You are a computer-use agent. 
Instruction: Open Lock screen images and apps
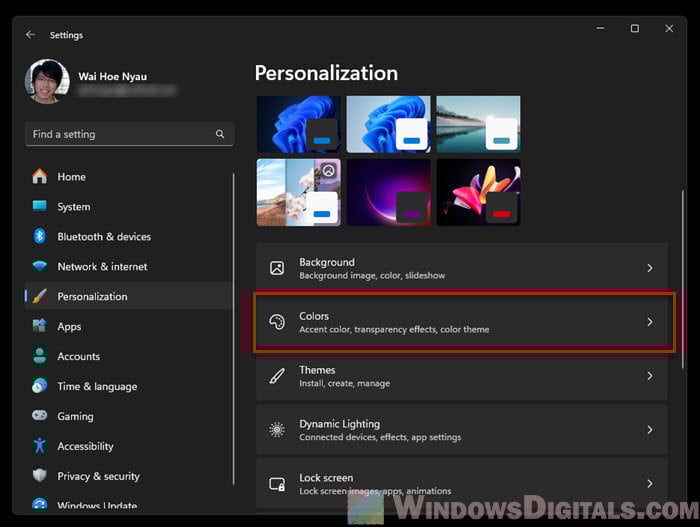coord(462,484)
